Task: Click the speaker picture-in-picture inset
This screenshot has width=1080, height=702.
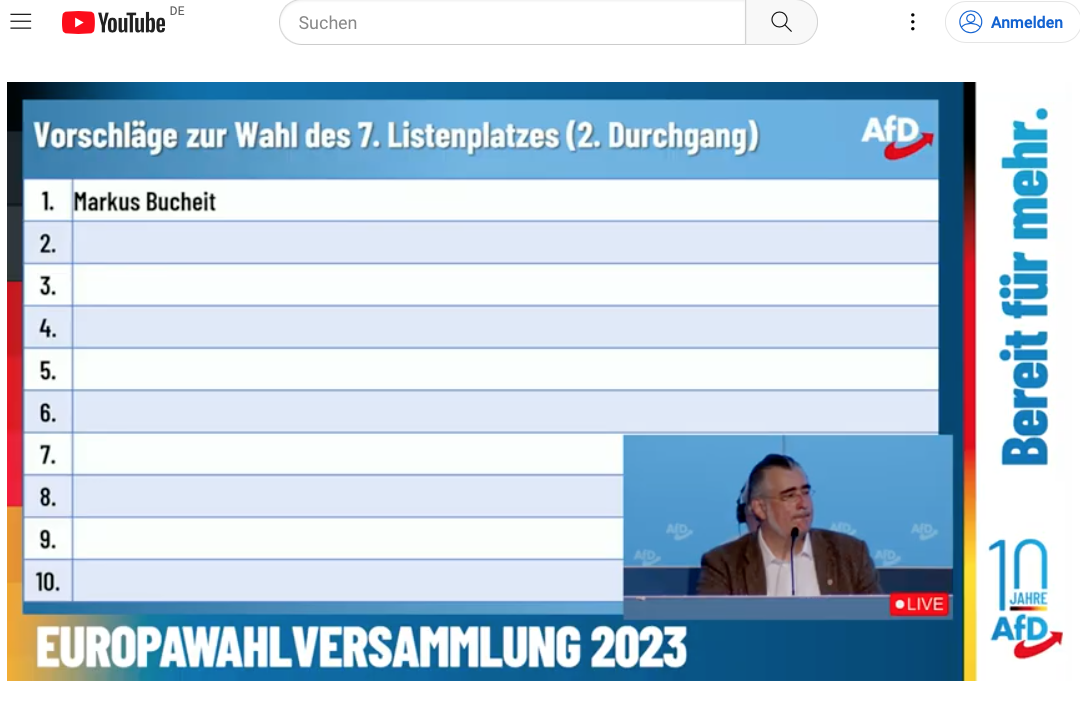Action: 788,526
